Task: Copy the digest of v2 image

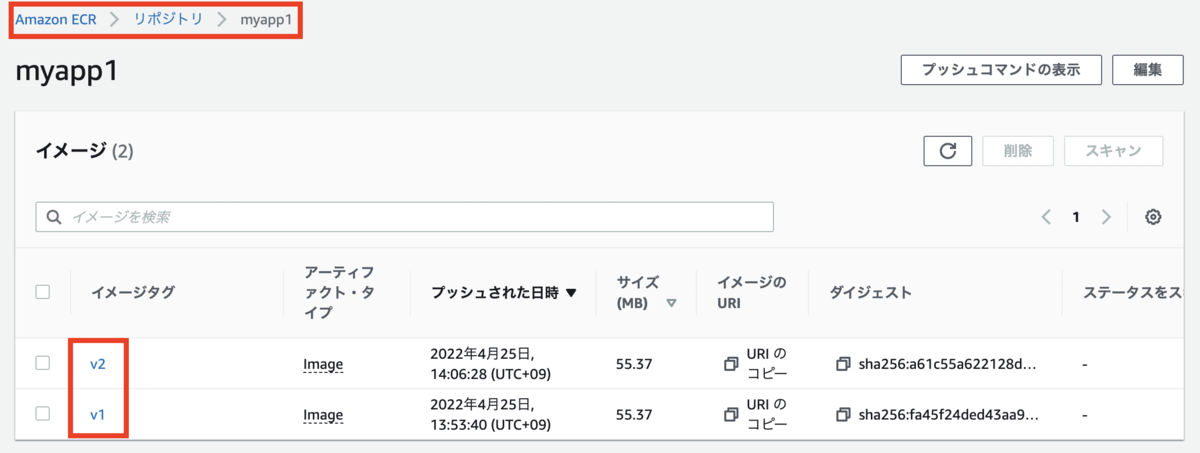Action: [x=843, y=364]
